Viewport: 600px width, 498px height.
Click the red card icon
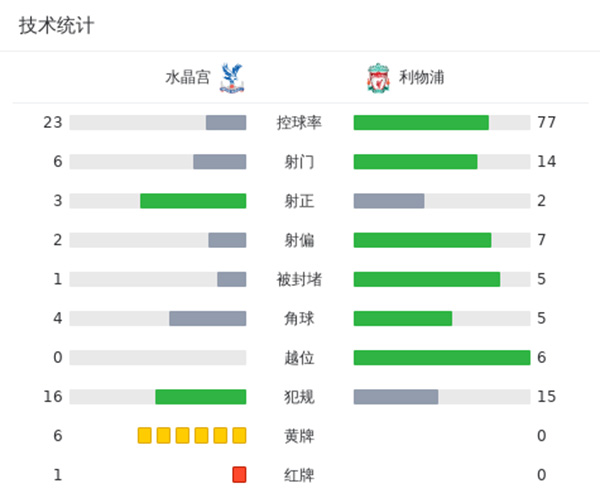pos(239,475)
